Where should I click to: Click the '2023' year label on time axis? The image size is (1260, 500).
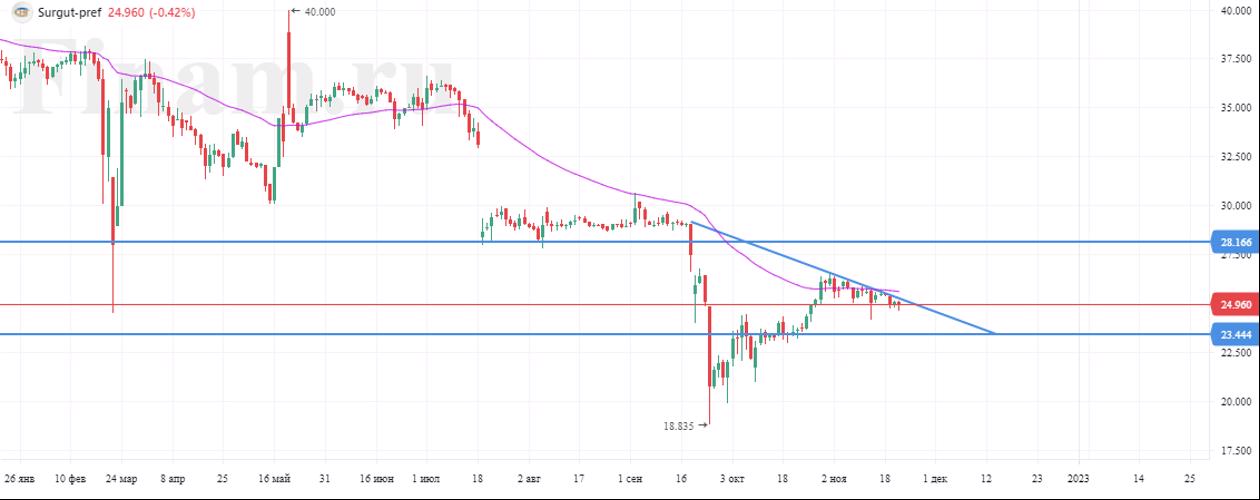(1080, 478)
